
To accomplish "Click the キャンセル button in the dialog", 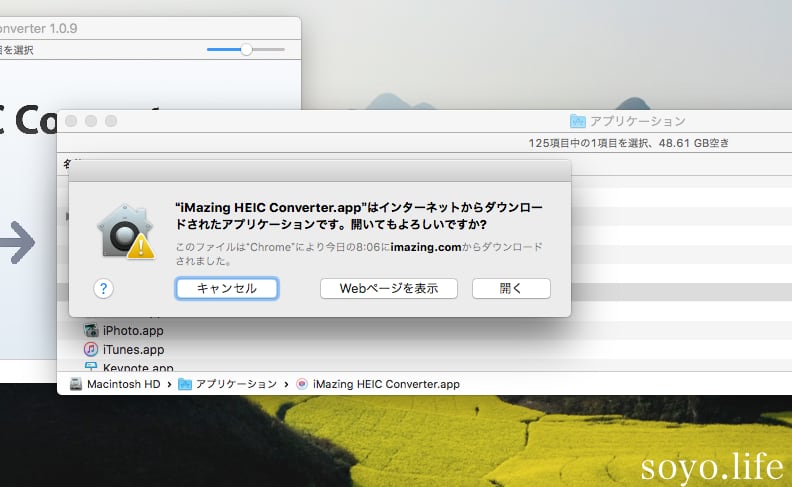I will pos(227,288).
